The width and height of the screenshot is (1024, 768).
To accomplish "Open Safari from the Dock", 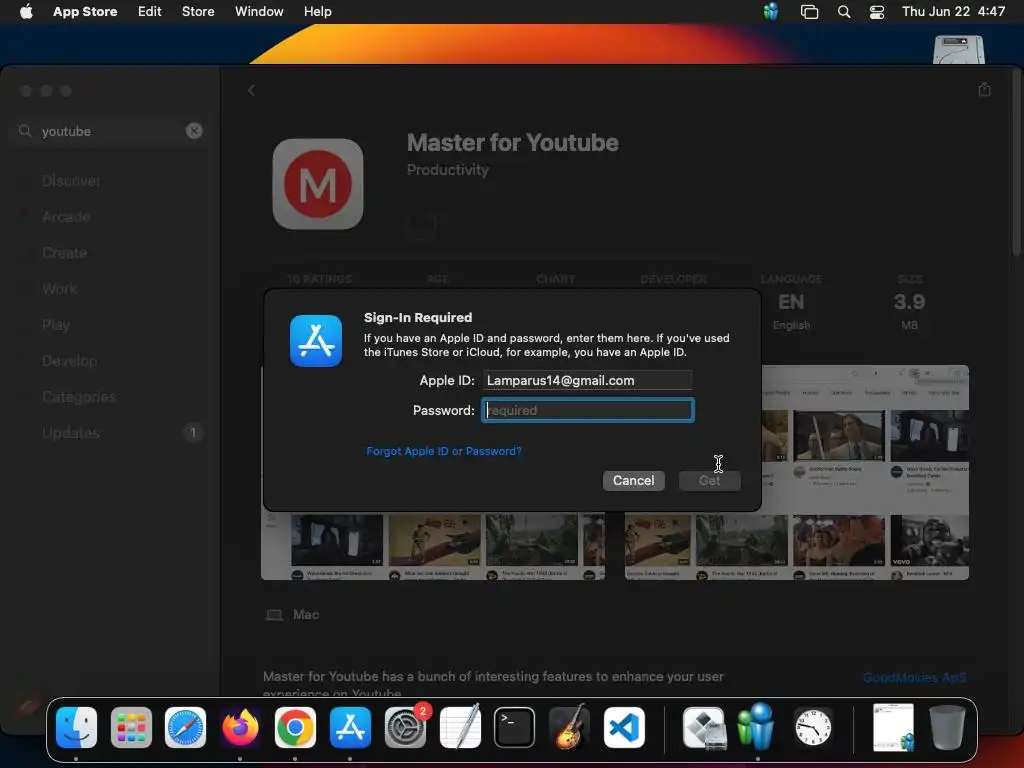I will (185, 727).
